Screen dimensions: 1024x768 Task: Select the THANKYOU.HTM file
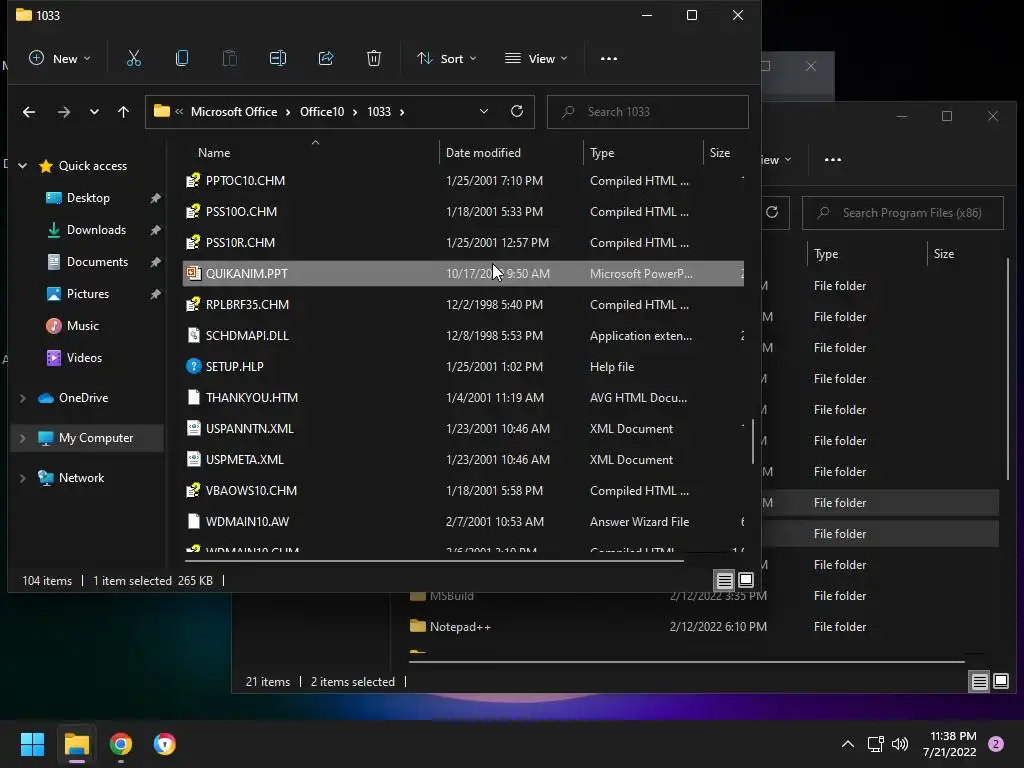pyautogui.click(x=463, y=398)
